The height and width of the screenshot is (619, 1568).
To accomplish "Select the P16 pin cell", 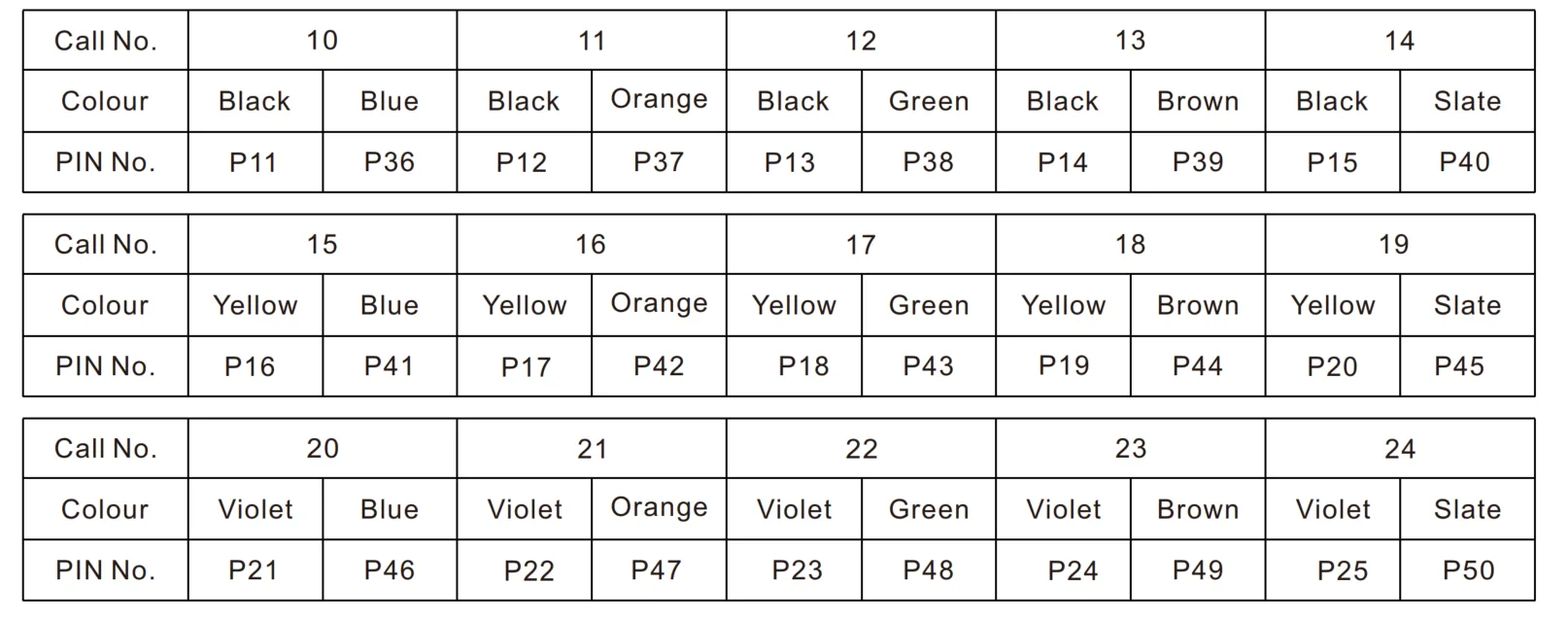I will click(255, 366).
